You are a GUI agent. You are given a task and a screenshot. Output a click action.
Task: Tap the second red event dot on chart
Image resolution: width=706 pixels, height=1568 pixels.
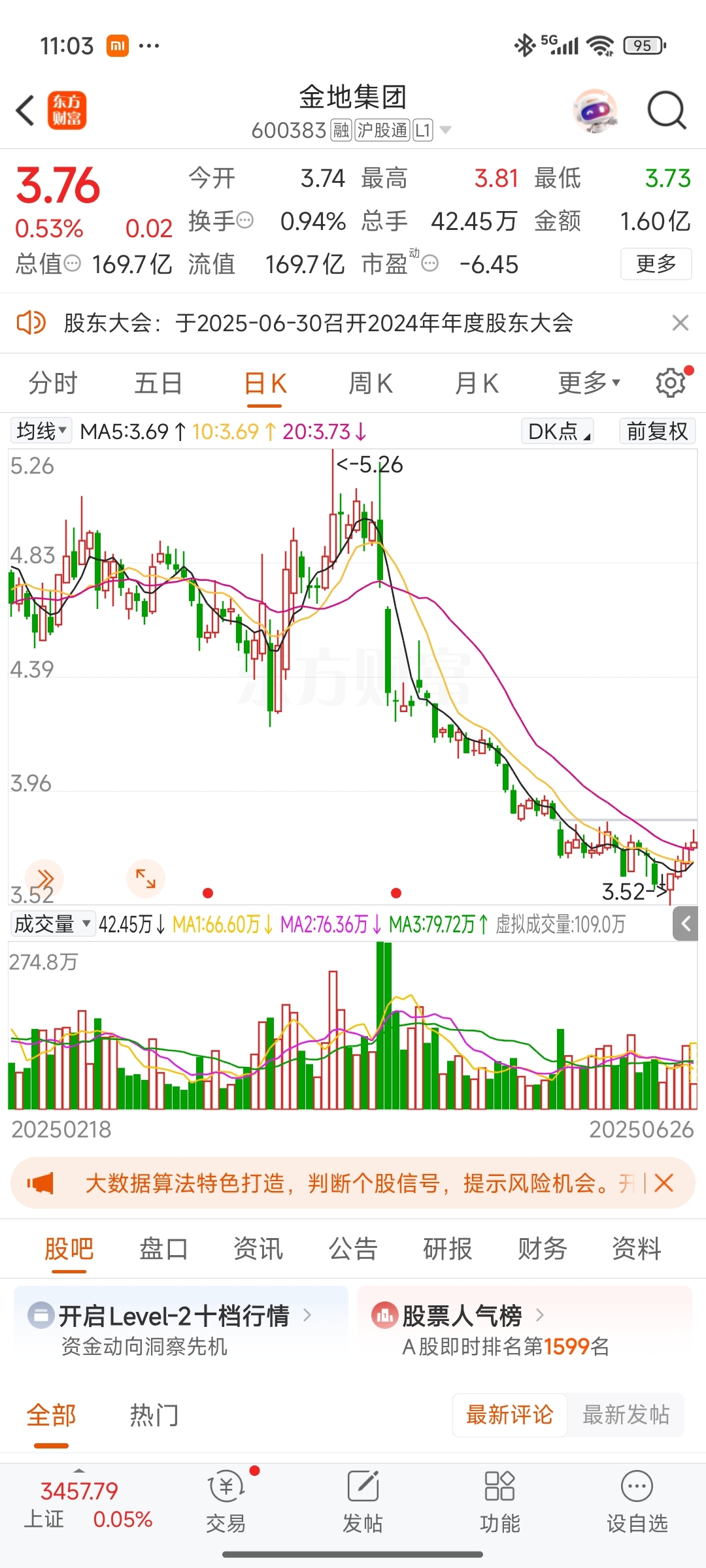tap(395, 893)
